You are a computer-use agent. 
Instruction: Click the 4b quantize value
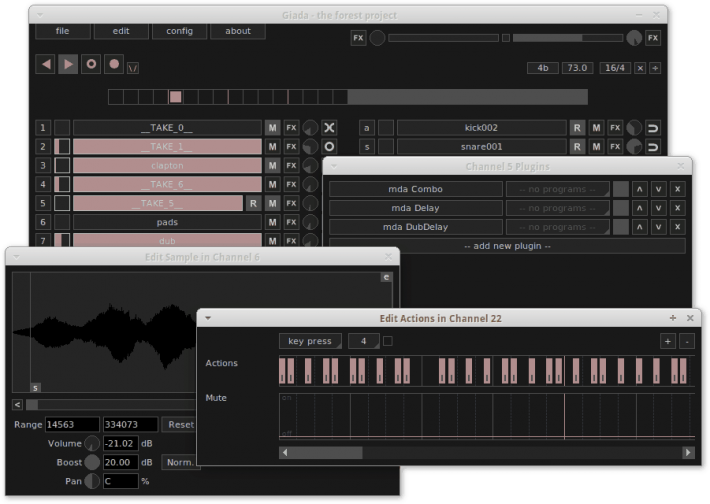[x=542, y=68]
